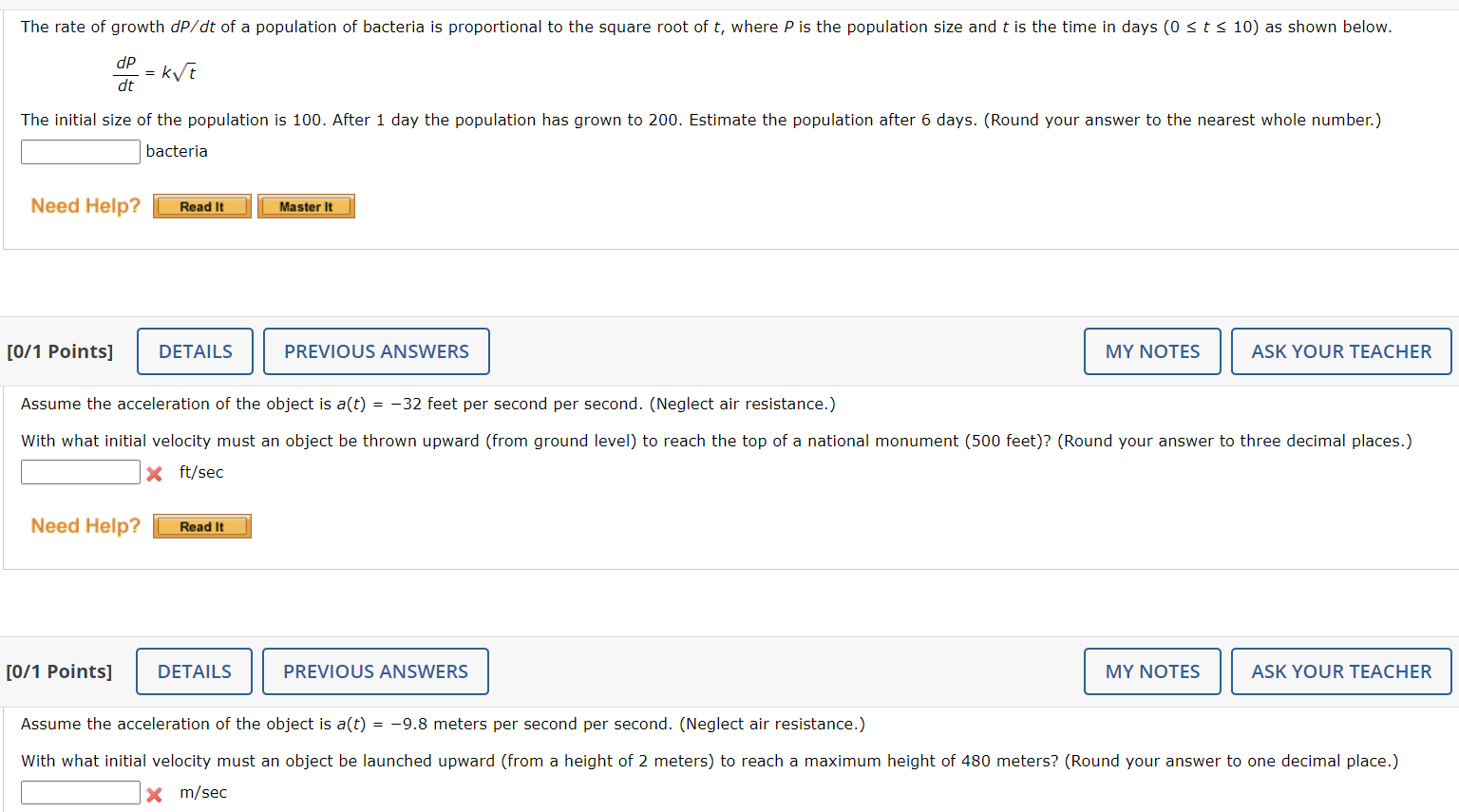Viewport: 1459px width, 812px height.
Task: Click the [0/1 Points] score label
Action: [60, 351]
